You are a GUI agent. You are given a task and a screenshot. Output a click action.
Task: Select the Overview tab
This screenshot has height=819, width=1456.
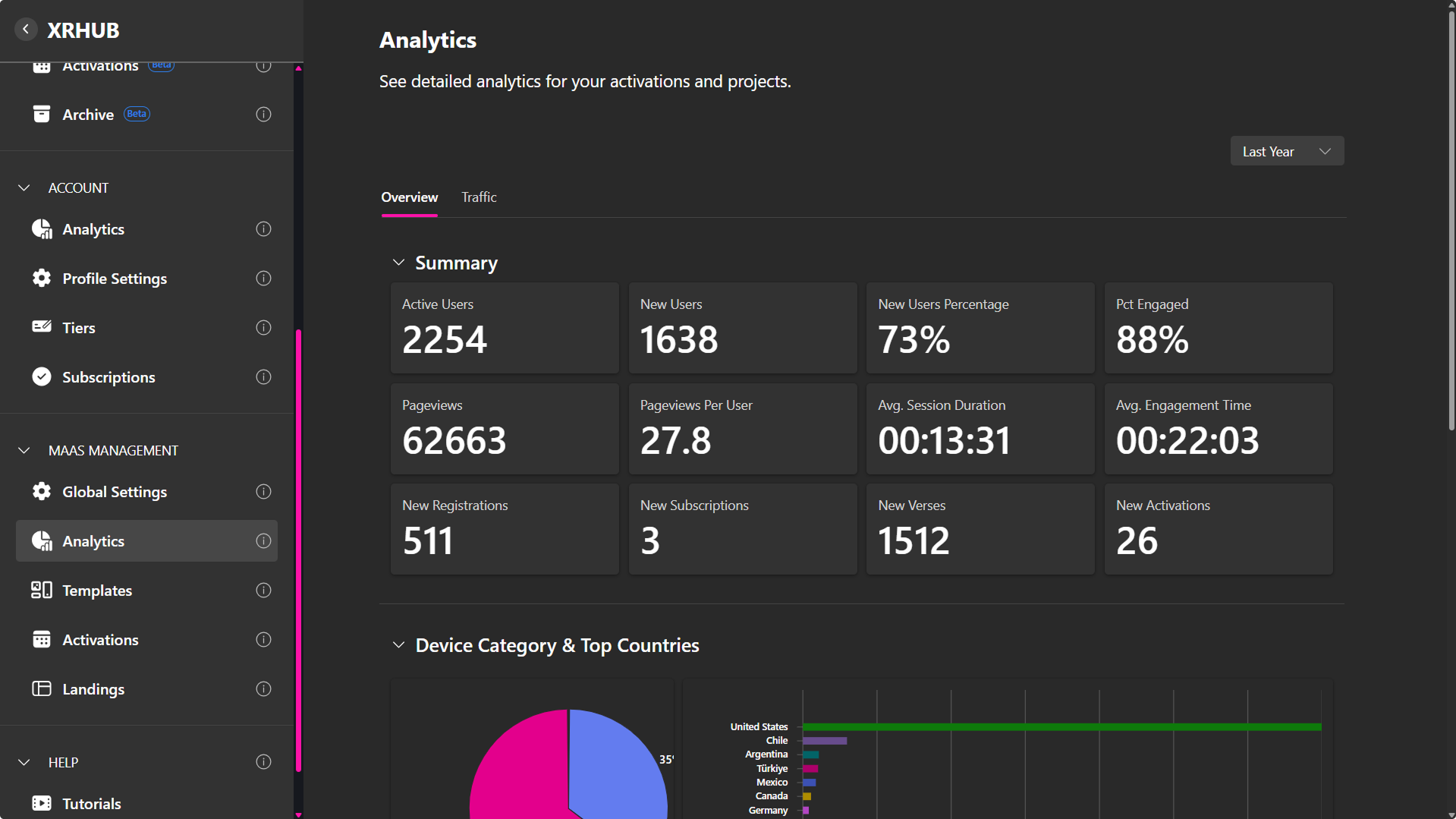point(409,197)
